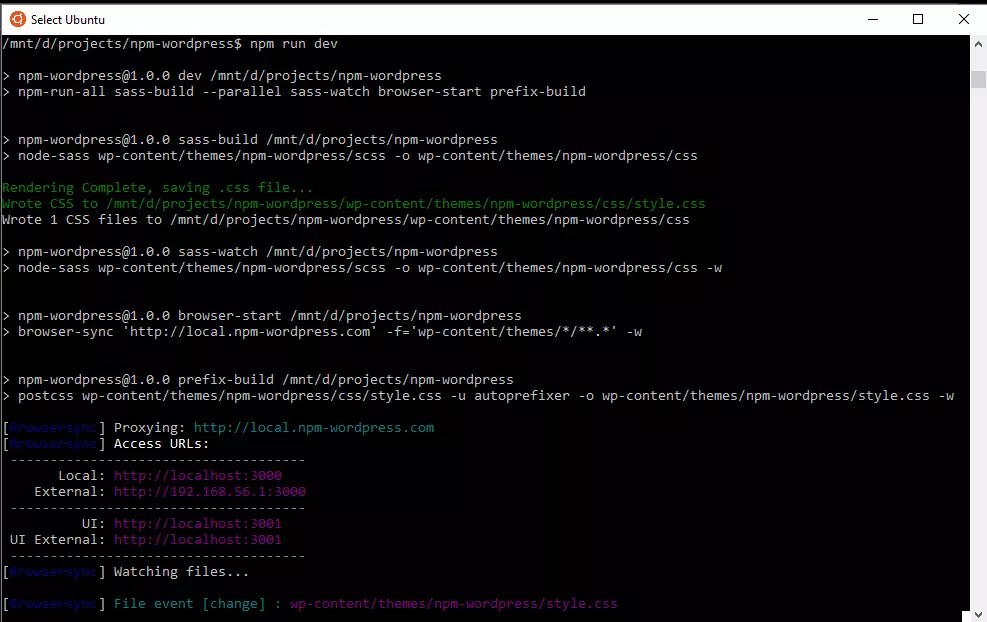987x622 pixels.
Task: Click the 'npm-run-all sass-build --parallel' line
Action: 294,91
